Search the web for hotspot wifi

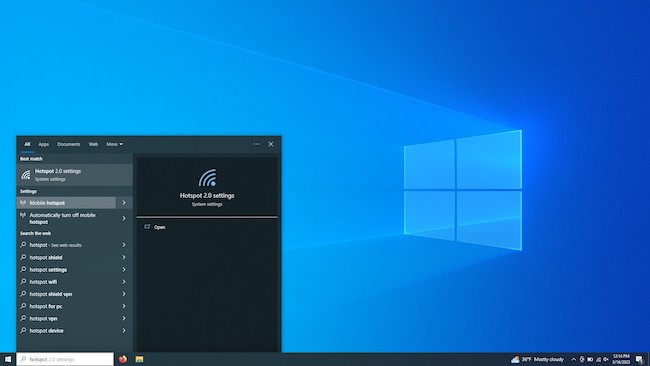pos(66,282)
